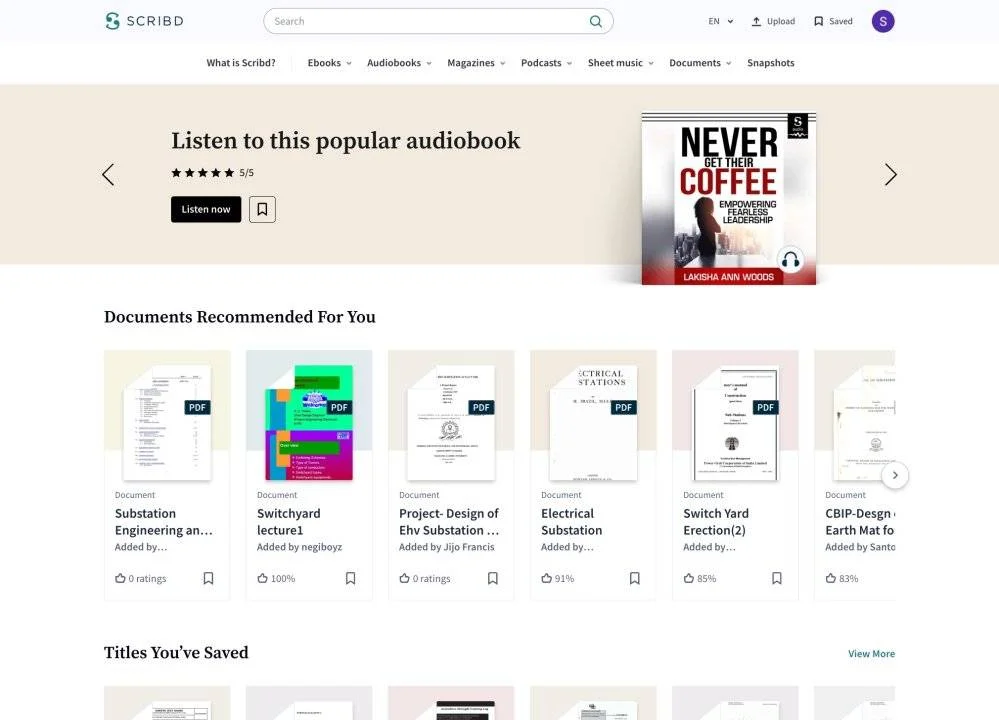This screenshot has height=720, width=999.
Task: Click thumbs-up icon showing 85%
Action: pyautogui.click(x=688, y=578)
